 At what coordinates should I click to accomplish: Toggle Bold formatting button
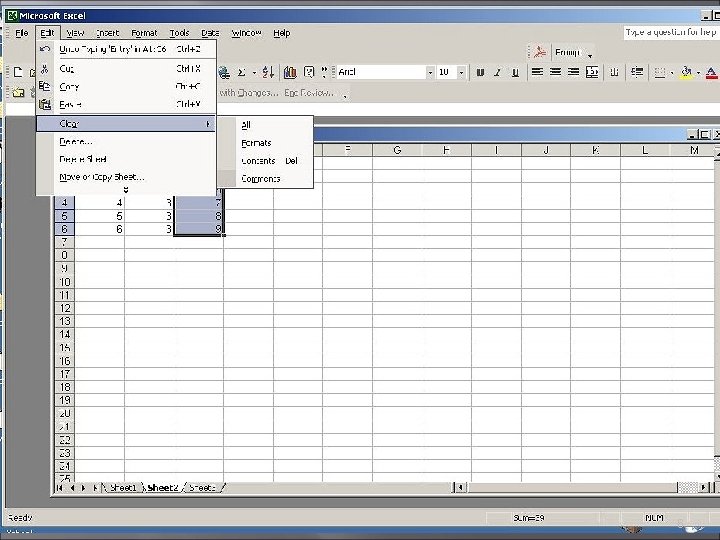[x=480, y=73]
